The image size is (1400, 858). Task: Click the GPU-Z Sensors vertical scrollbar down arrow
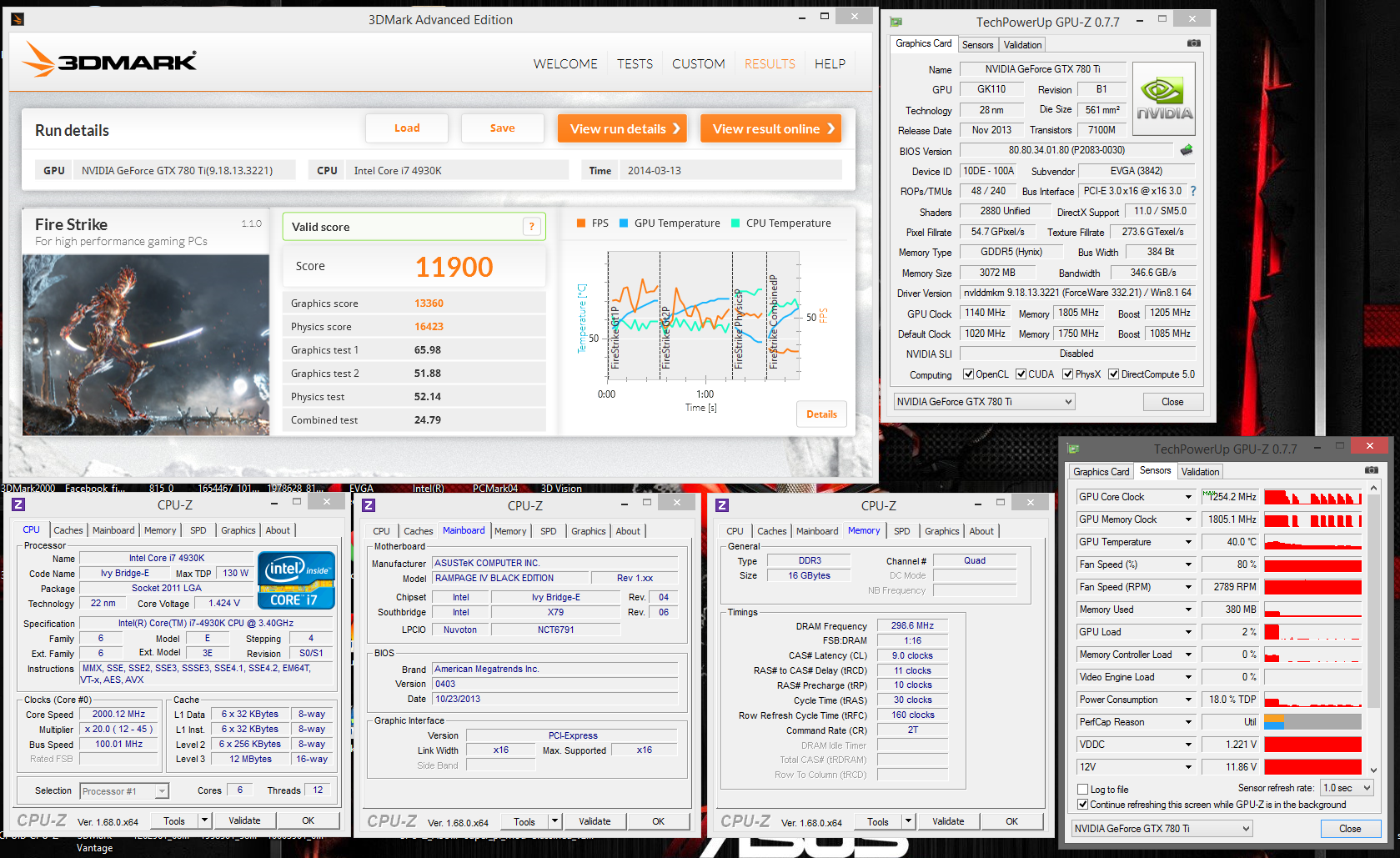pyautogui.click(x=1372, y=770)
